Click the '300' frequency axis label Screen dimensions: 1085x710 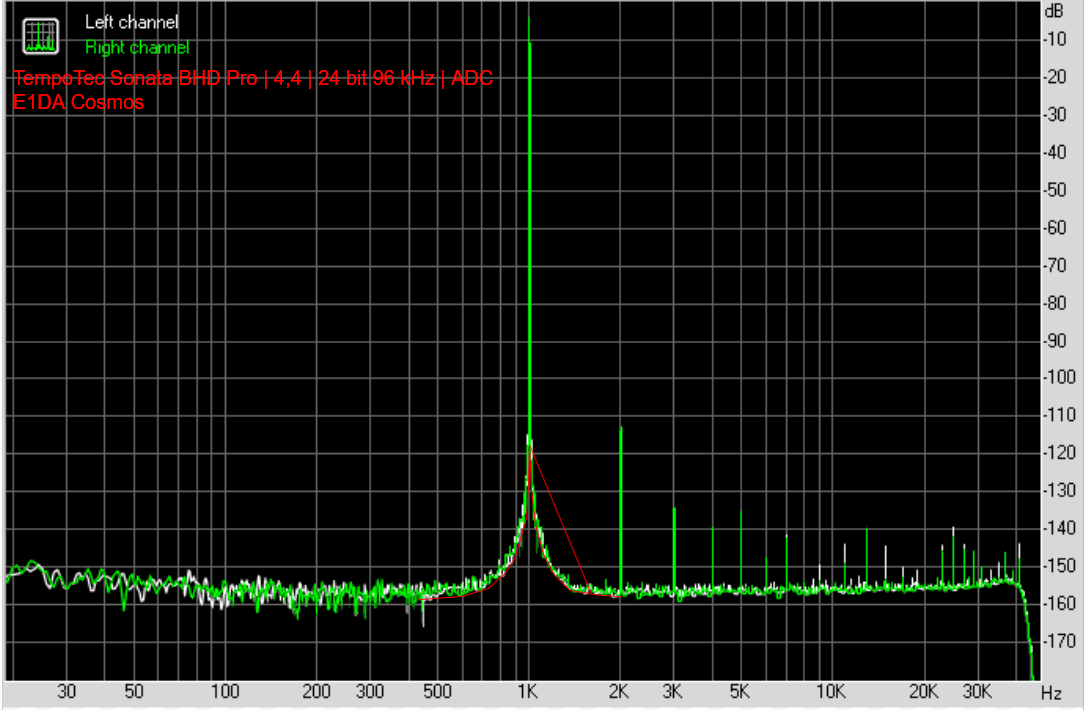370,691
